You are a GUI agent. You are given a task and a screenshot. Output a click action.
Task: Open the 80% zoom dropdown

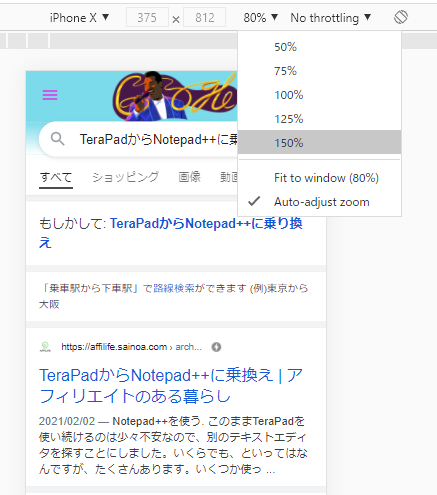click(260, 17)
